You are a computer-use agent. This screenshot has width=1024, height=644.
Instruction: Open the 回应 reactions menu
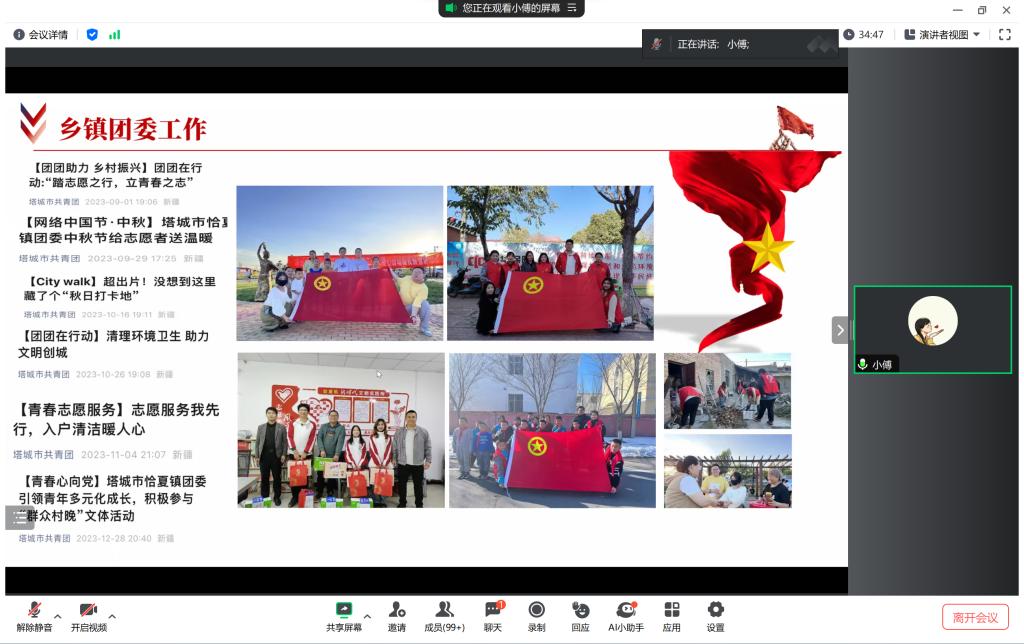click(581, 616)
